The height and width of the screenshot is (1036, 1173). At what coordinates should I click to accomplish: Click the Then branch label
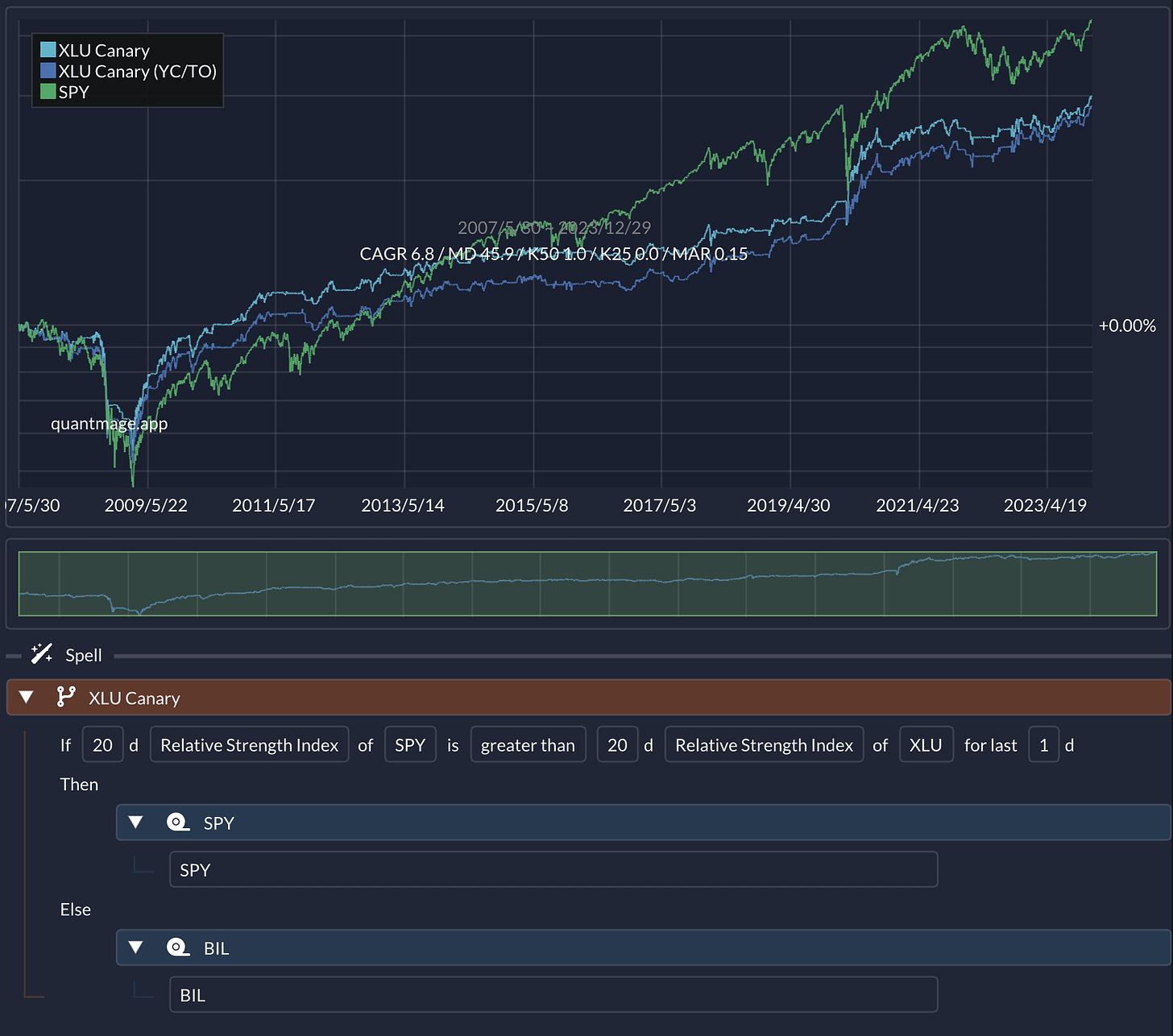tap(79, 784)
